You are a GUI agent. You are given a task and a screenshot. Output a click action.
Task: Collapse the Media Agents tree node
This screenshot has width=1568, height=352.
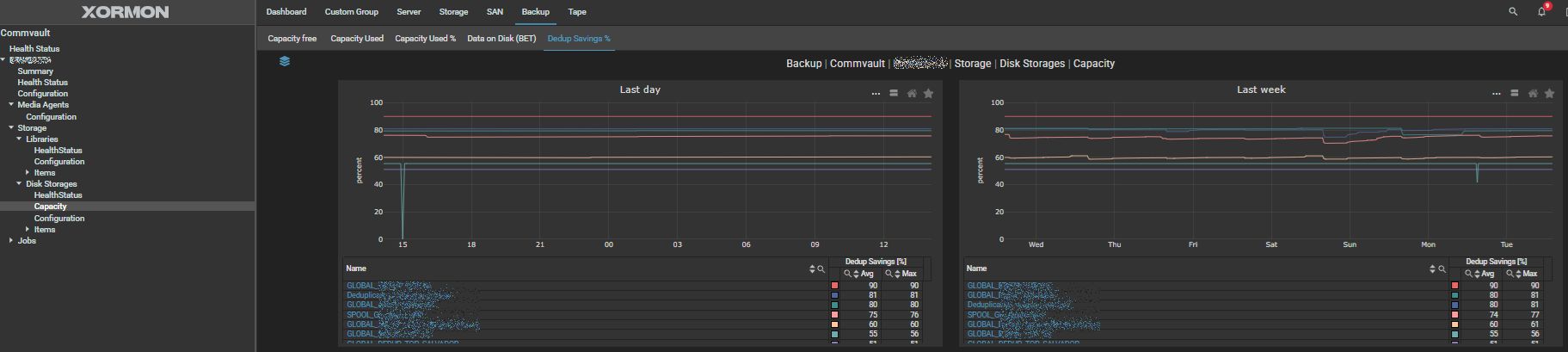pos(11,105)
